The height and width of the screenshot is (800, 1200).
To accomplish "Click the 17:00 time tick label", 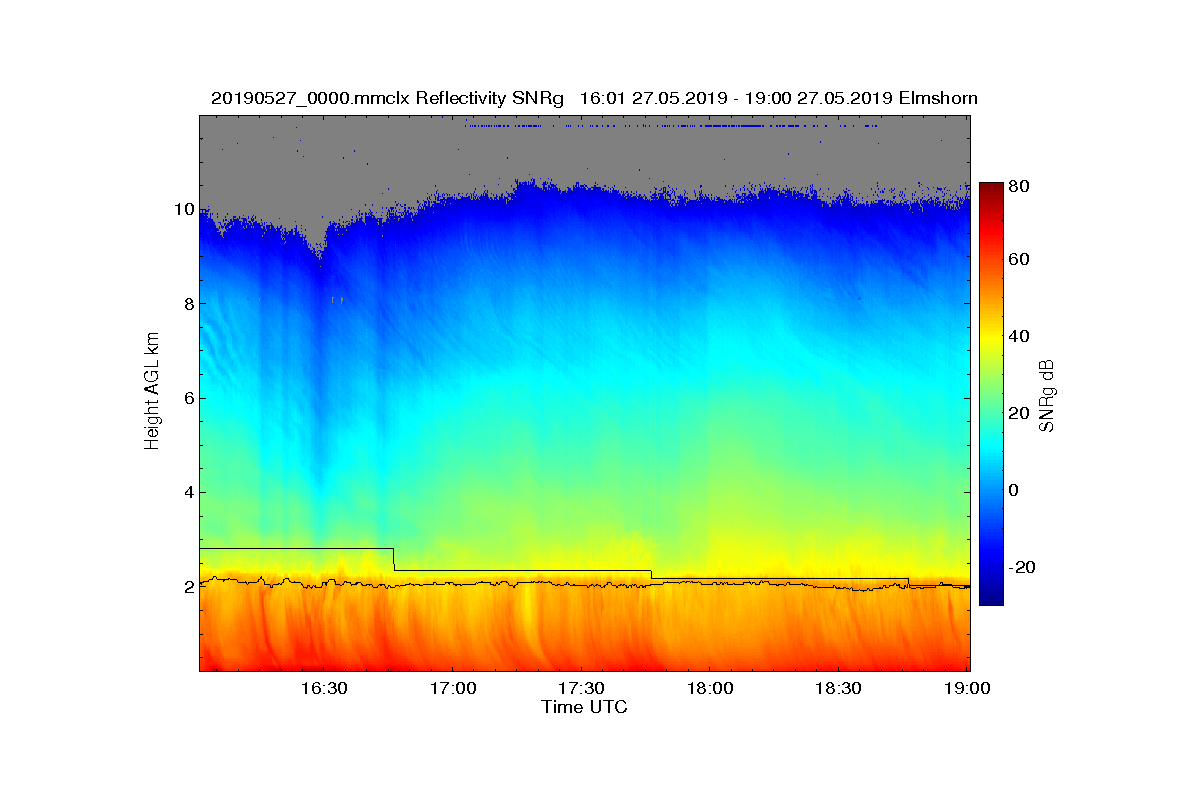I will pos(452,689).
